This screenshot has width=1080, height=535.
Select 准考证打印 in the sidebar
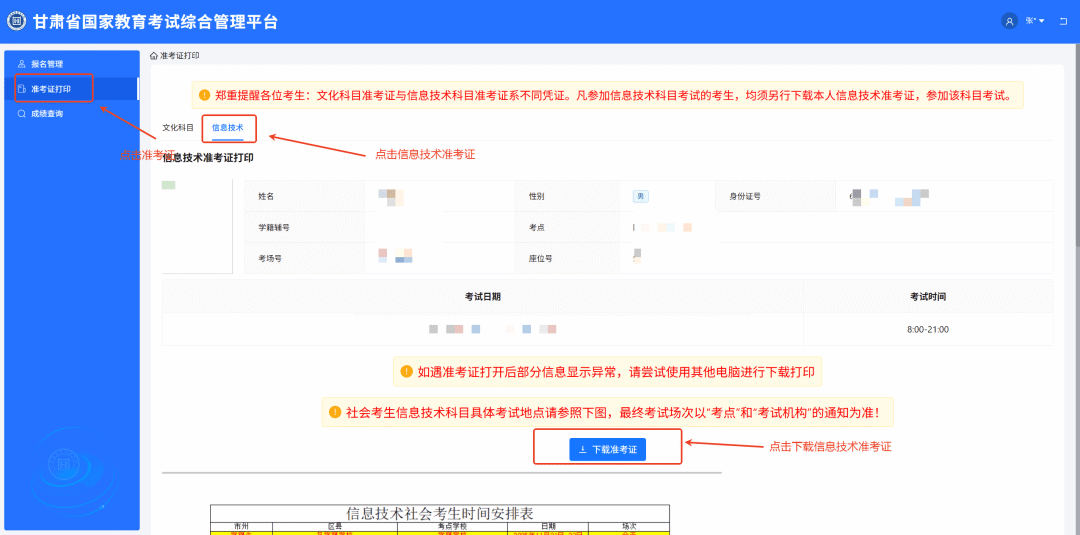(50, 89)
